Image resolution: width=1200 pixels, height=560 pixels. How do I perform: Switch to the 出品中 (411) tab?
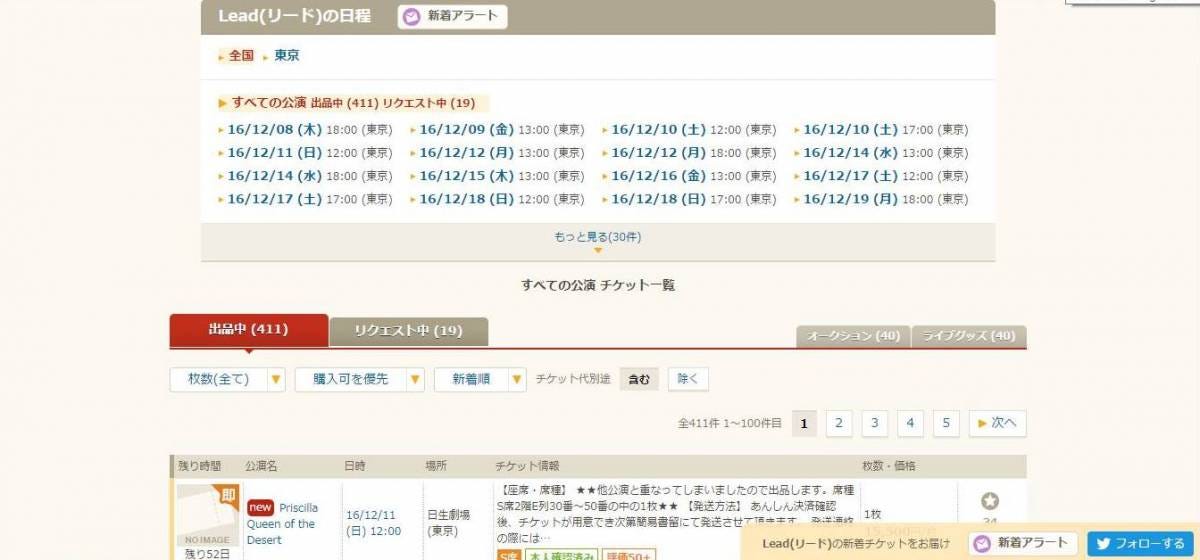249,330
